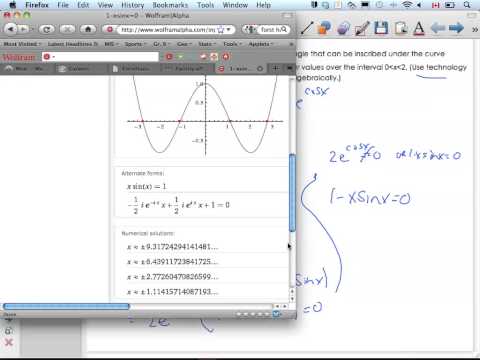Open the Bookmarks menu
The height and width of the screenshot is (360, 480).
[x=170, y=5]
